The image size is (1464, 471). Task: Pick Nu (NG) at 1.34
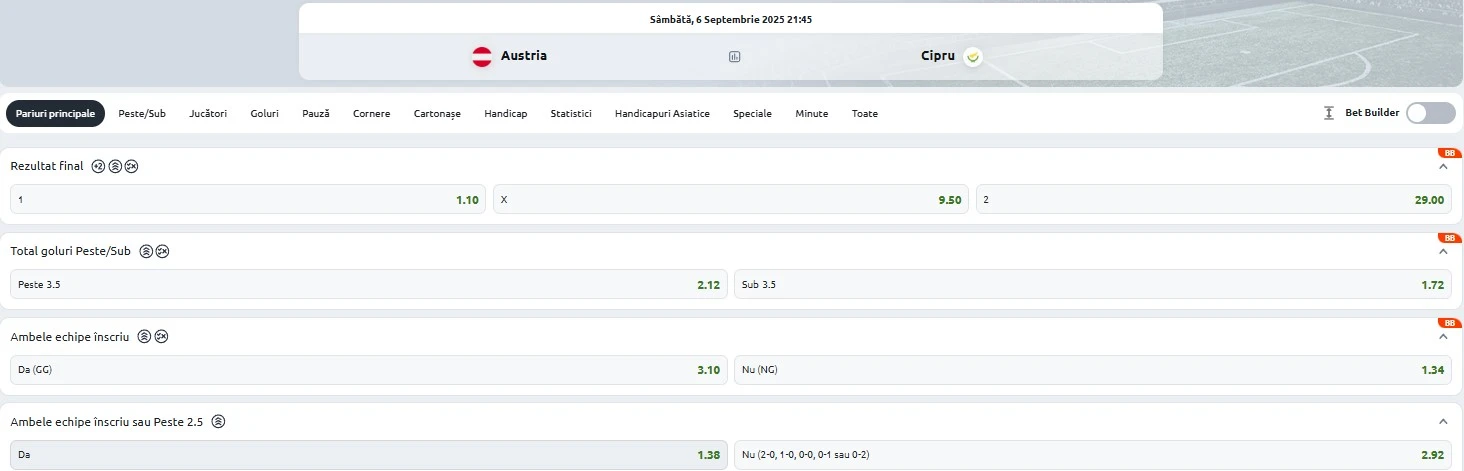[1093, 370]
